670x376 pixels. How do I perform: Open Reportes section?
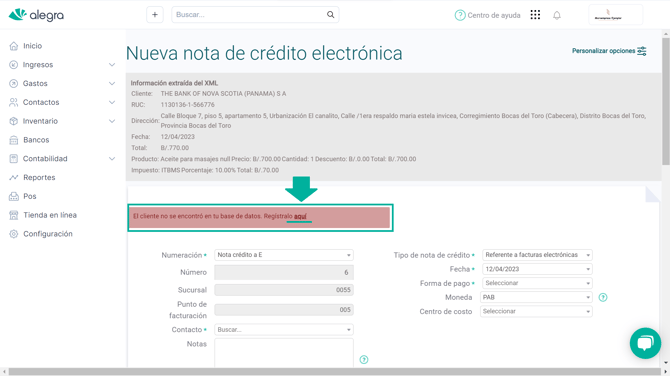(x=39, y=177)
